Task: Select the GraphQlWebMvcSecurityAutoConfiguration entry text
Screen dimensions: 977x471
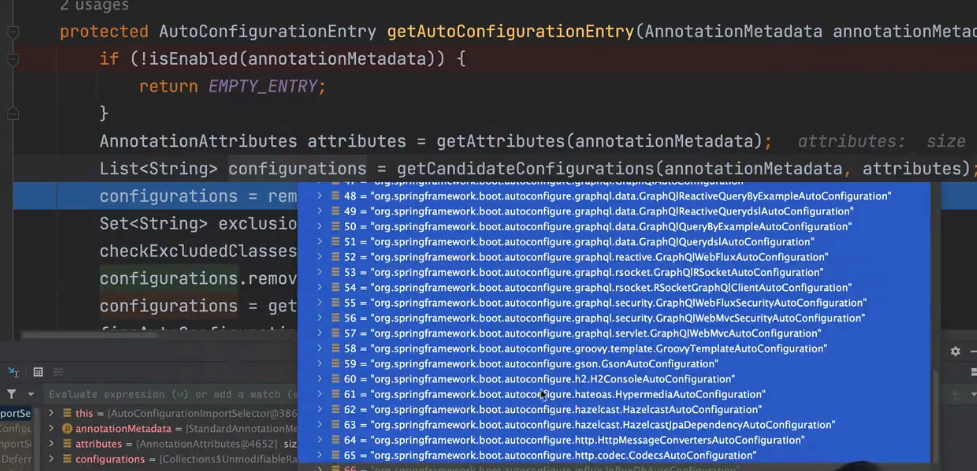Action: (x=617, y=318)
